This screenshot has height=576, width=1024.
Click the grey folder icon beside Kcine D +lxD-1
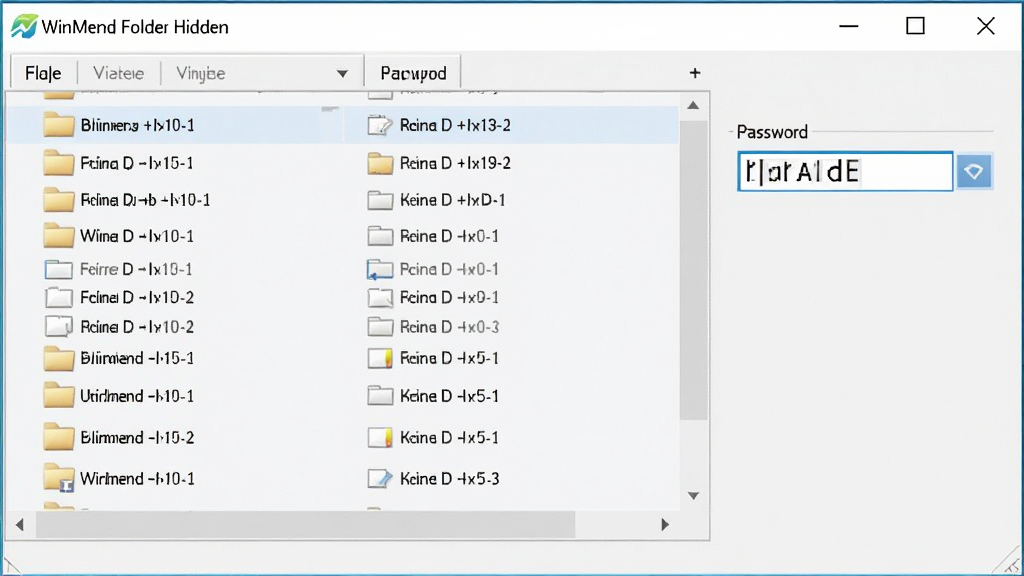pyautogui.click(x=380, y=200)
